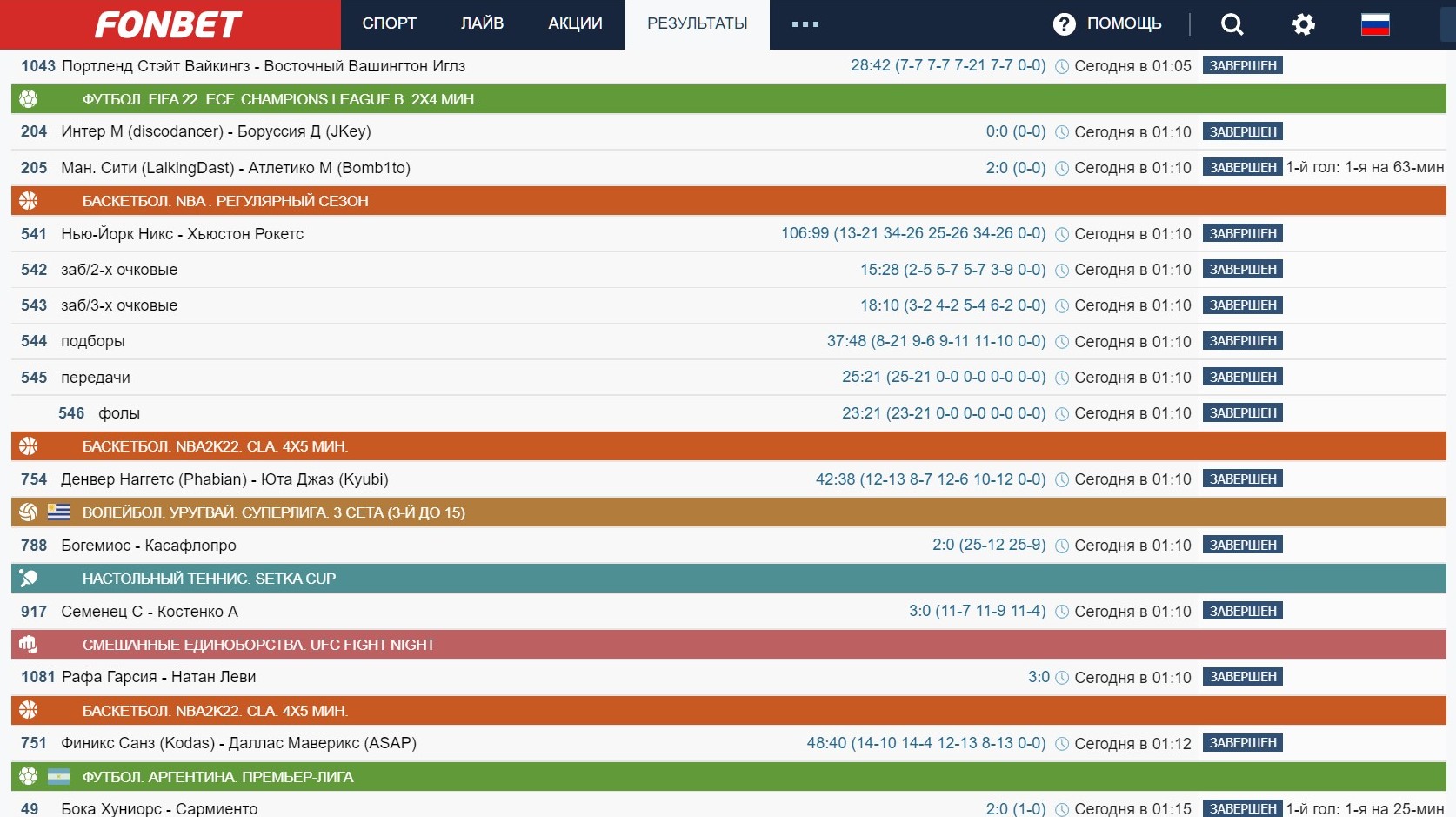Click the clock icon in the фолы row
This screenshot has width=1456, height=817.
coord(1062,413)
